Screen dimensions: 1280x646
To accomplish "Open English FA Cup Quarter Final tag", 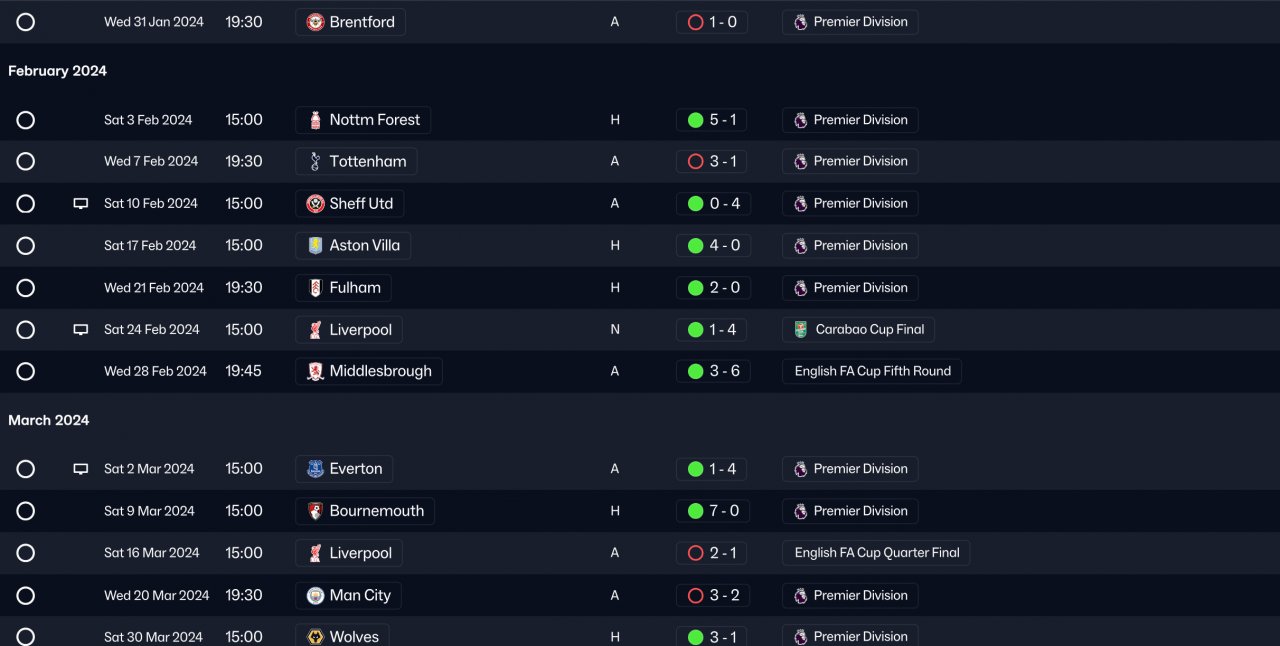I will pyautogui.click(x=876, y=553).
